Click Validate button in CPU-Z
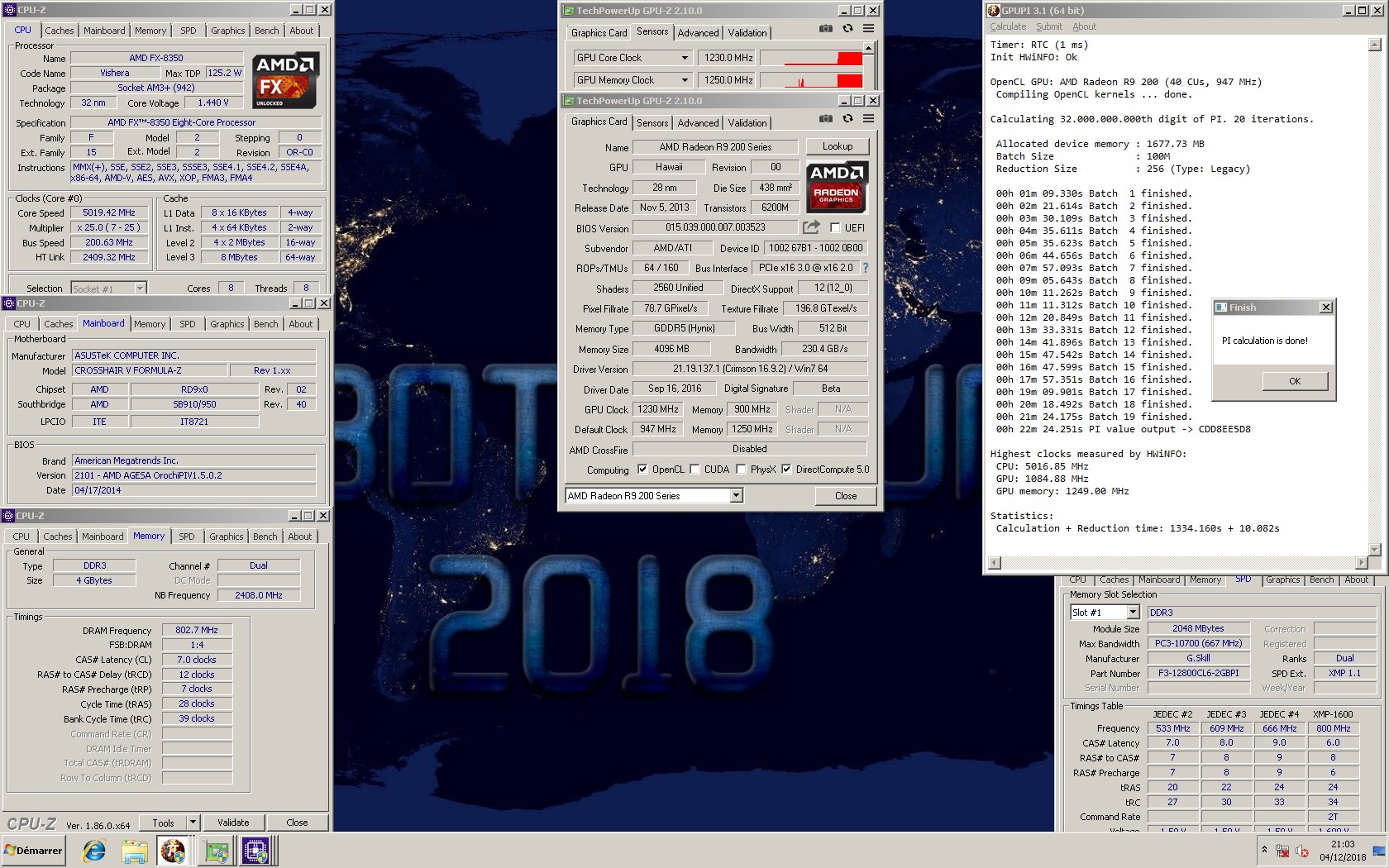Screen dimensions: 1389x868 point(233,823)
